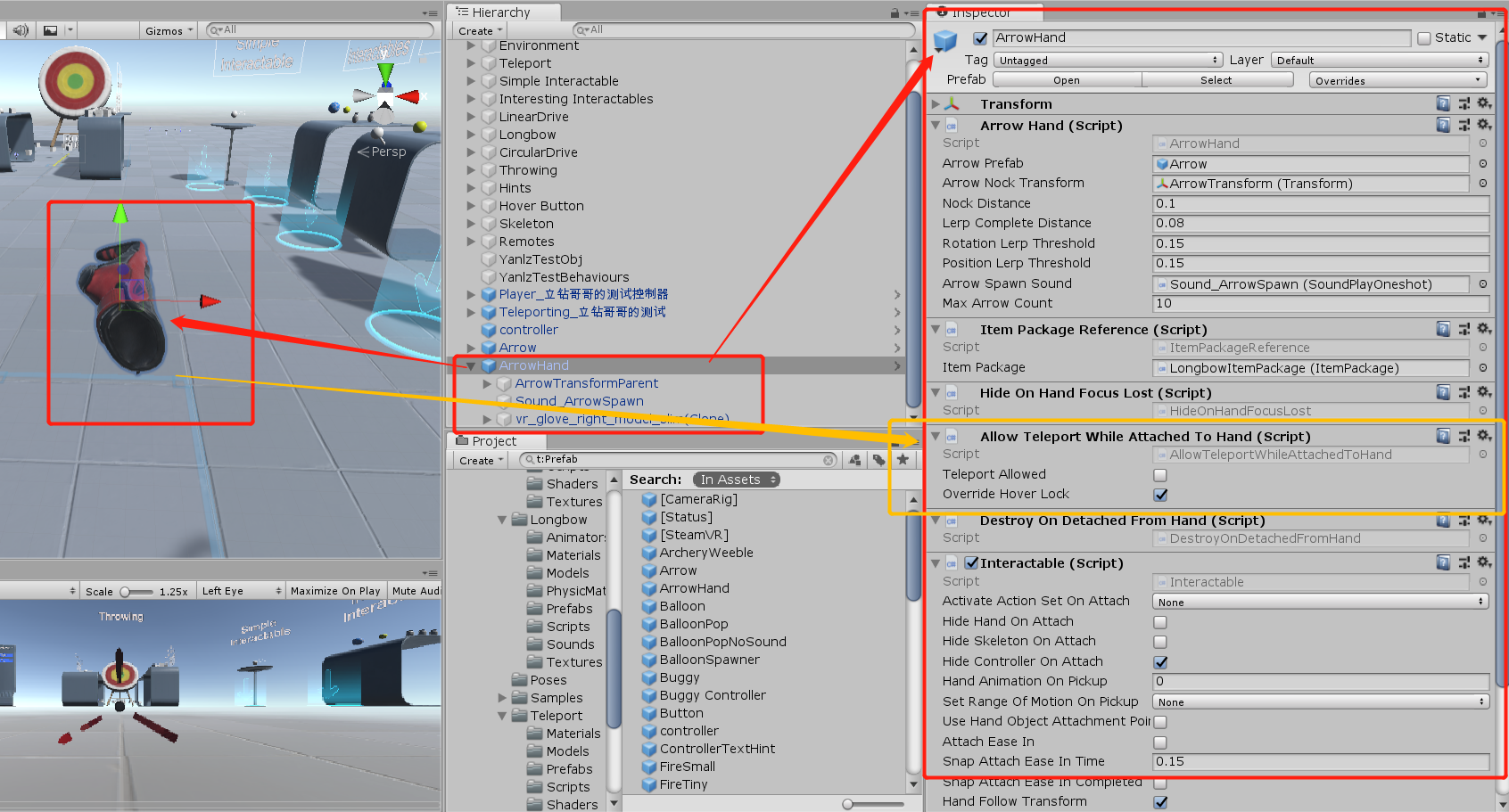Enable the Teleport Allowed checkbox
The height and width of the screenshot is (812, 1509).
(x=1159, y=474)
